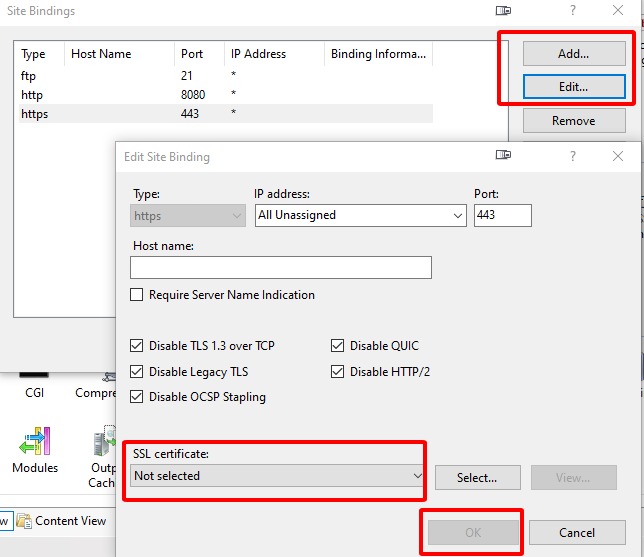Click the Cancel button
The width and height of the screenshot is (644, 557).
[577, 533]
